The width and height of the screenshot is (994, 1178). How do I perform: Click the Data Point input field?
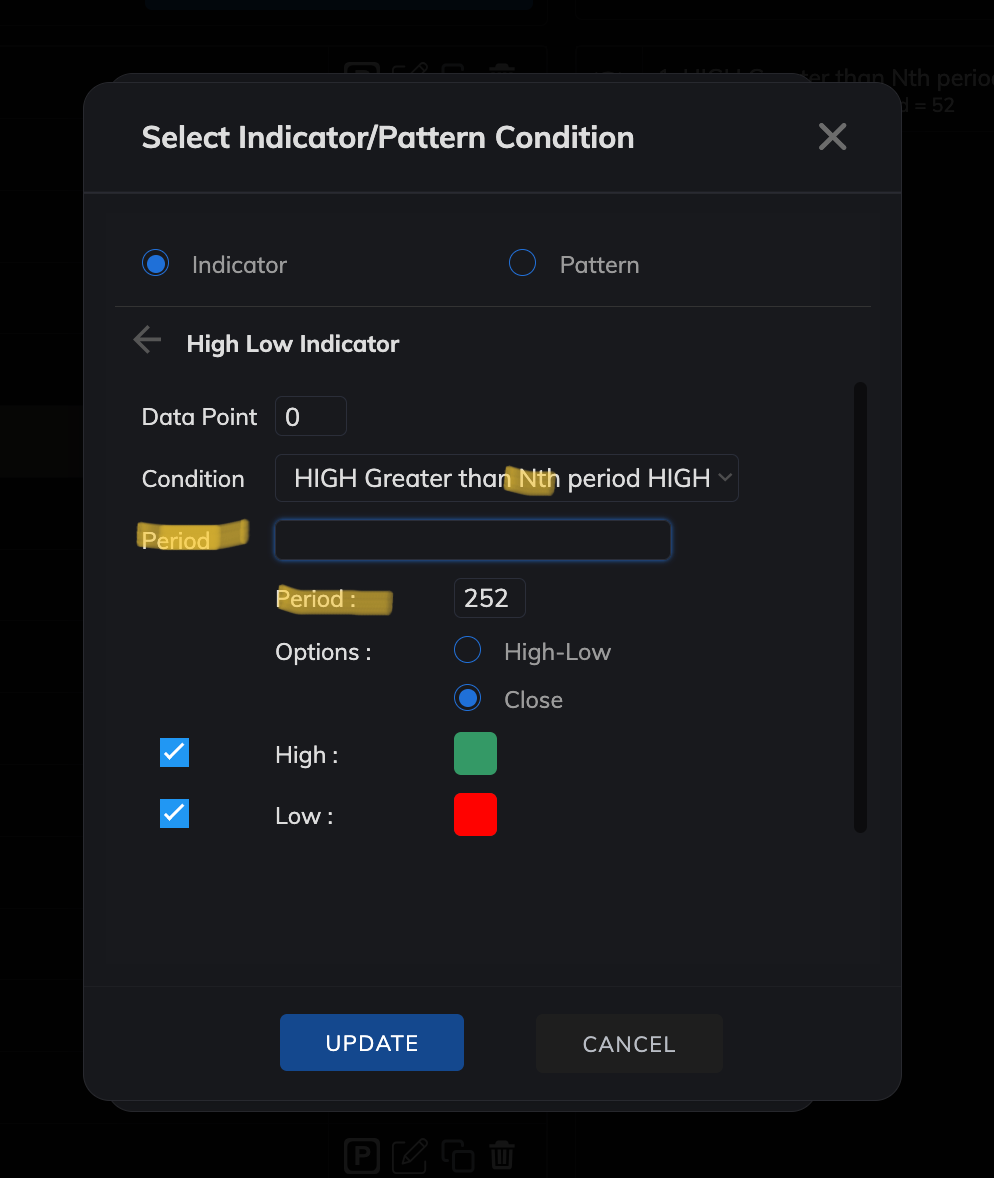point(311,417)
